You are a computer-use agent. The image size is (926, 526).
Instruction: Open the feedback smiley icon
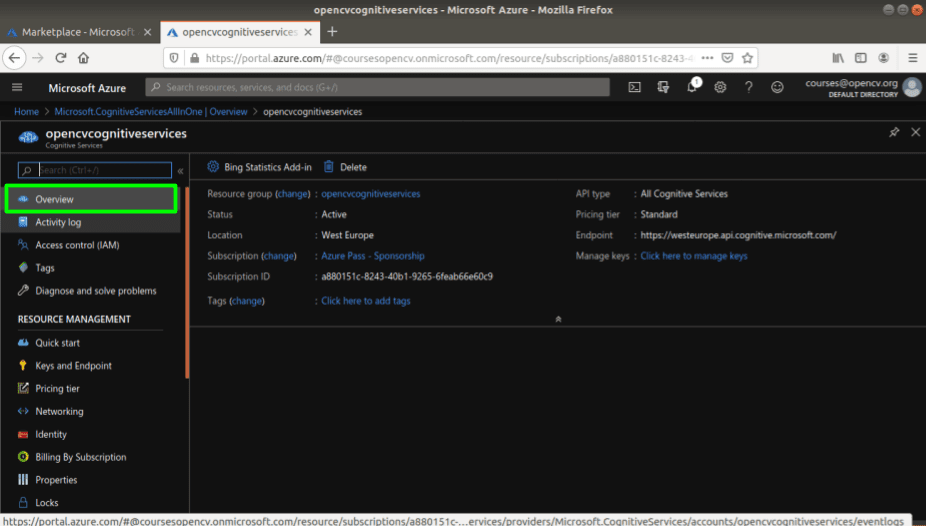(x=777, y=87)
